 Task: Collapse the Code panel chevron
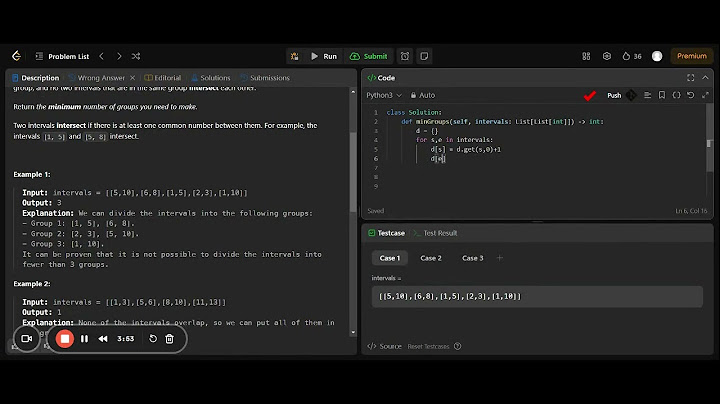(705, 78)
